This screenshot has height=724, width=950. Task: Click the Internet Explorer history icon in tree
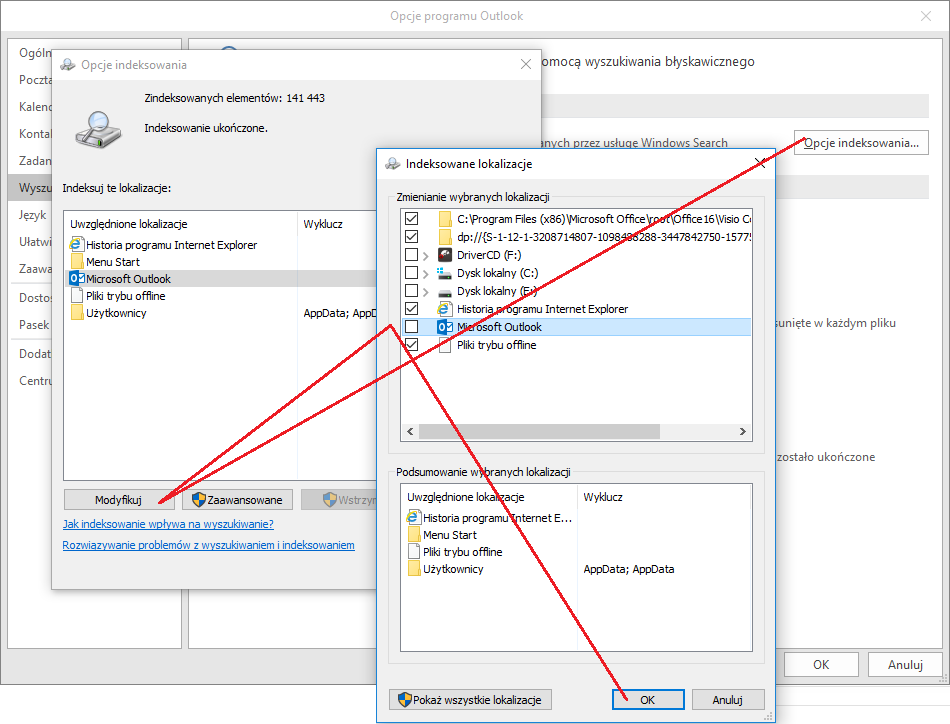tap(445, 309)
